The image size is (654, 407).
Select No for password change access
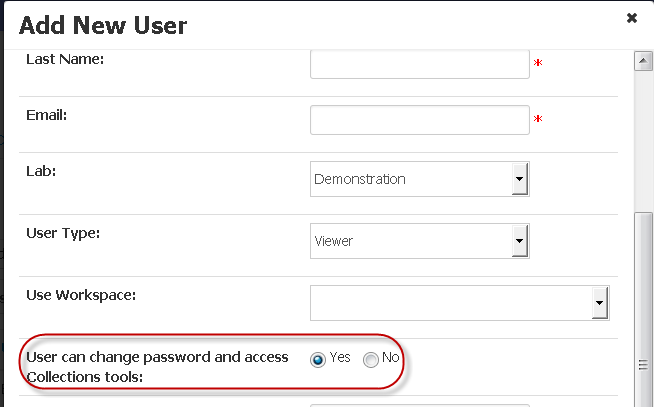[370, 359]
